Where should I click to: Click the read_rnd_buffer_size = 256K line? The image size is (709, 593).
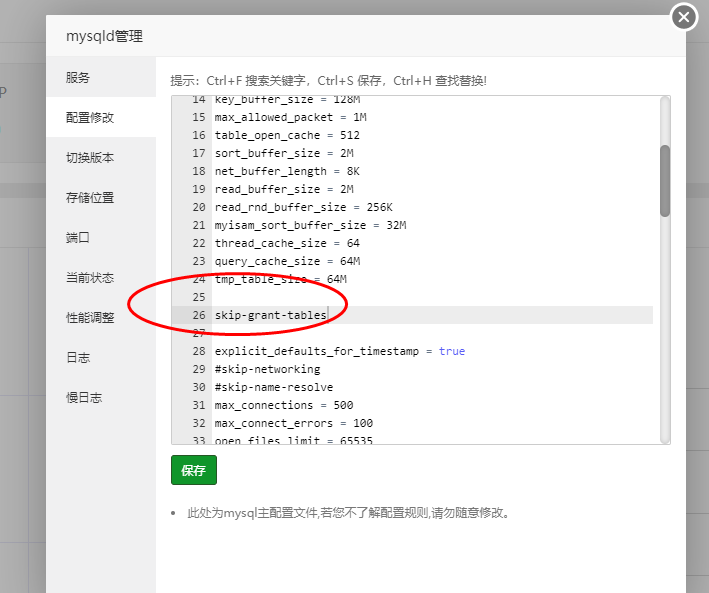pyautogui.click(x=303, y=207)
